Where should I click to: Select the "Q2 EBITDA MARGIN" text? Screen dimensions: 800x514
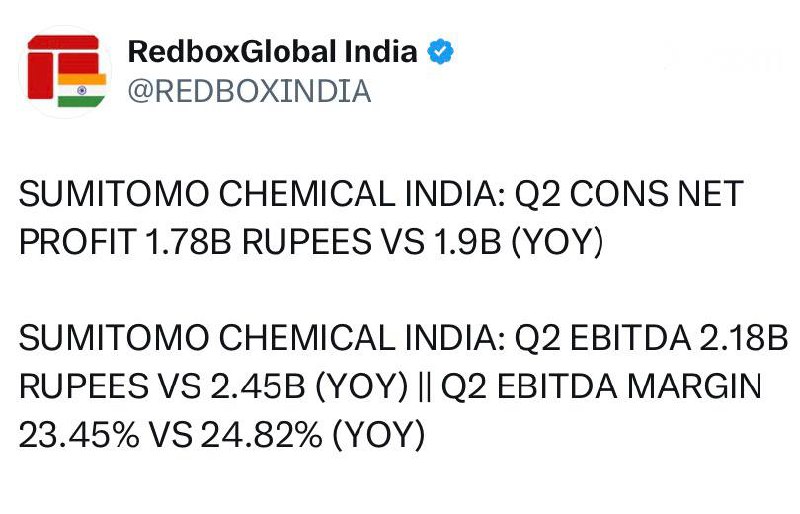point(601,388)
